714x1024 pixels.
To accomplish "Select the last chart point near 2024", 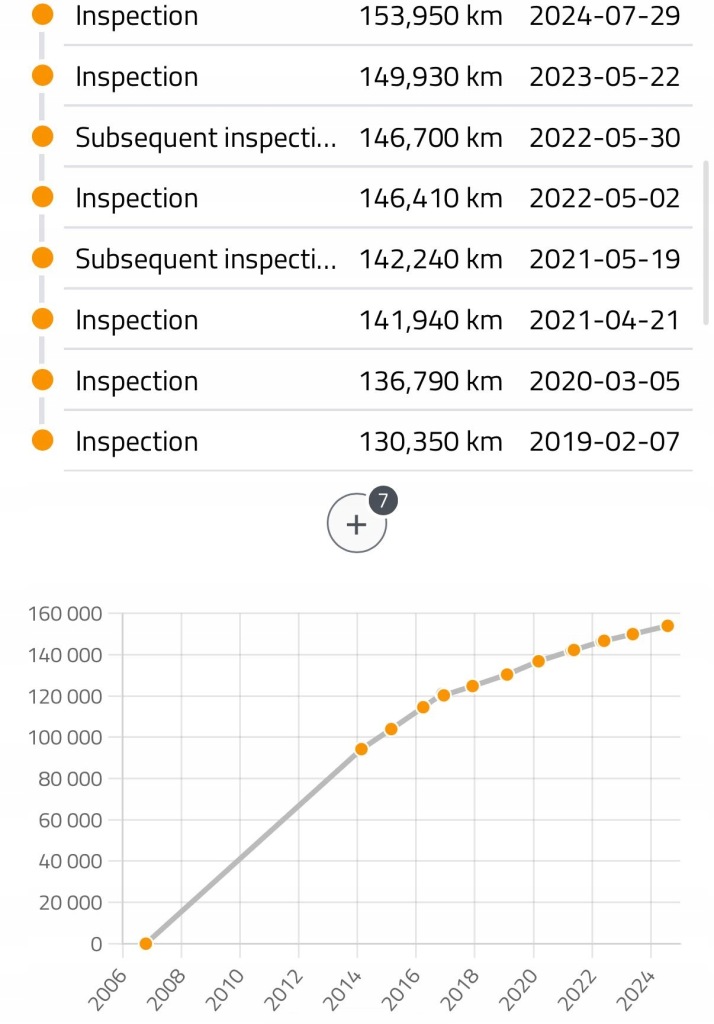I will (668, 626).
